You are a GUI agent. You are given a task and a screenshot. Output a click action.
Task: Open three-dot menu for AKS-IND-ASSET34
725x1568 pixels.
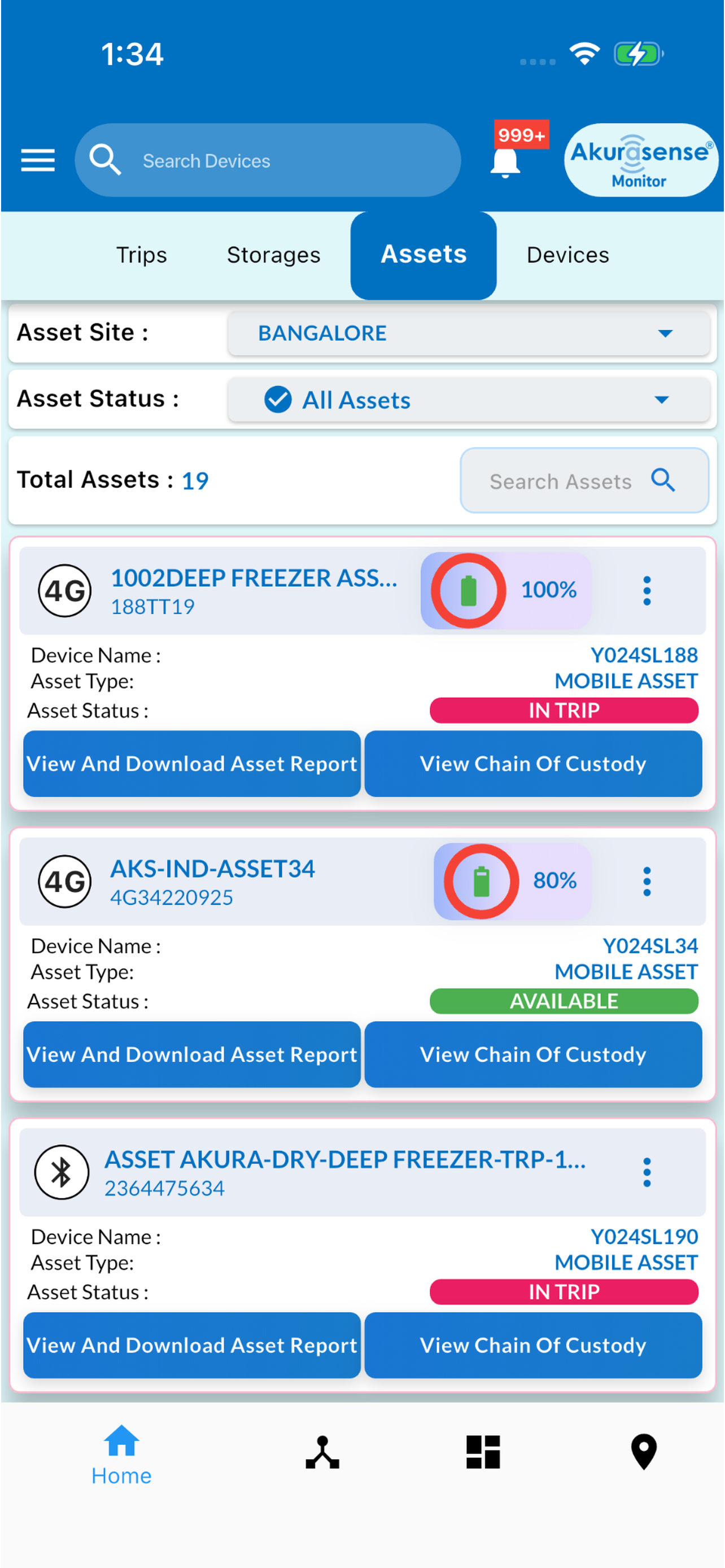pos(647,882)
